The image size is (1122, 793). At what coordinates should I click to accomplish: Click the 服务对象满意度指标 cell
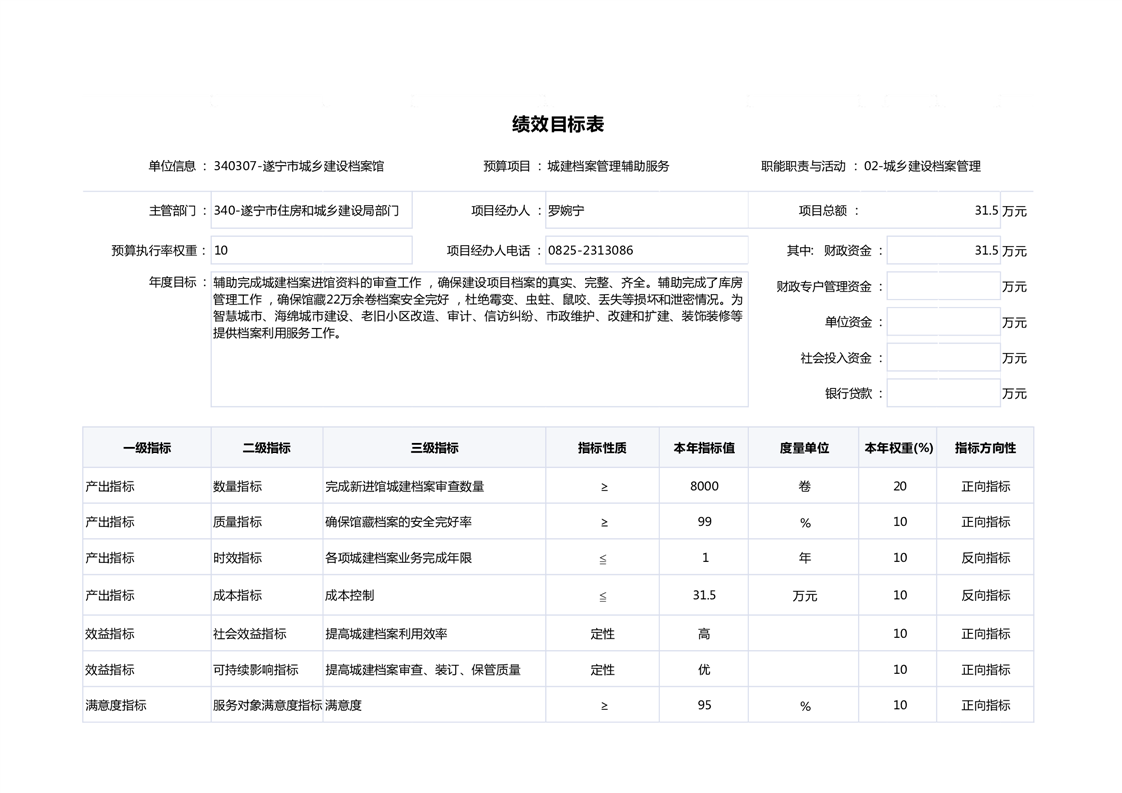[267, 705]
